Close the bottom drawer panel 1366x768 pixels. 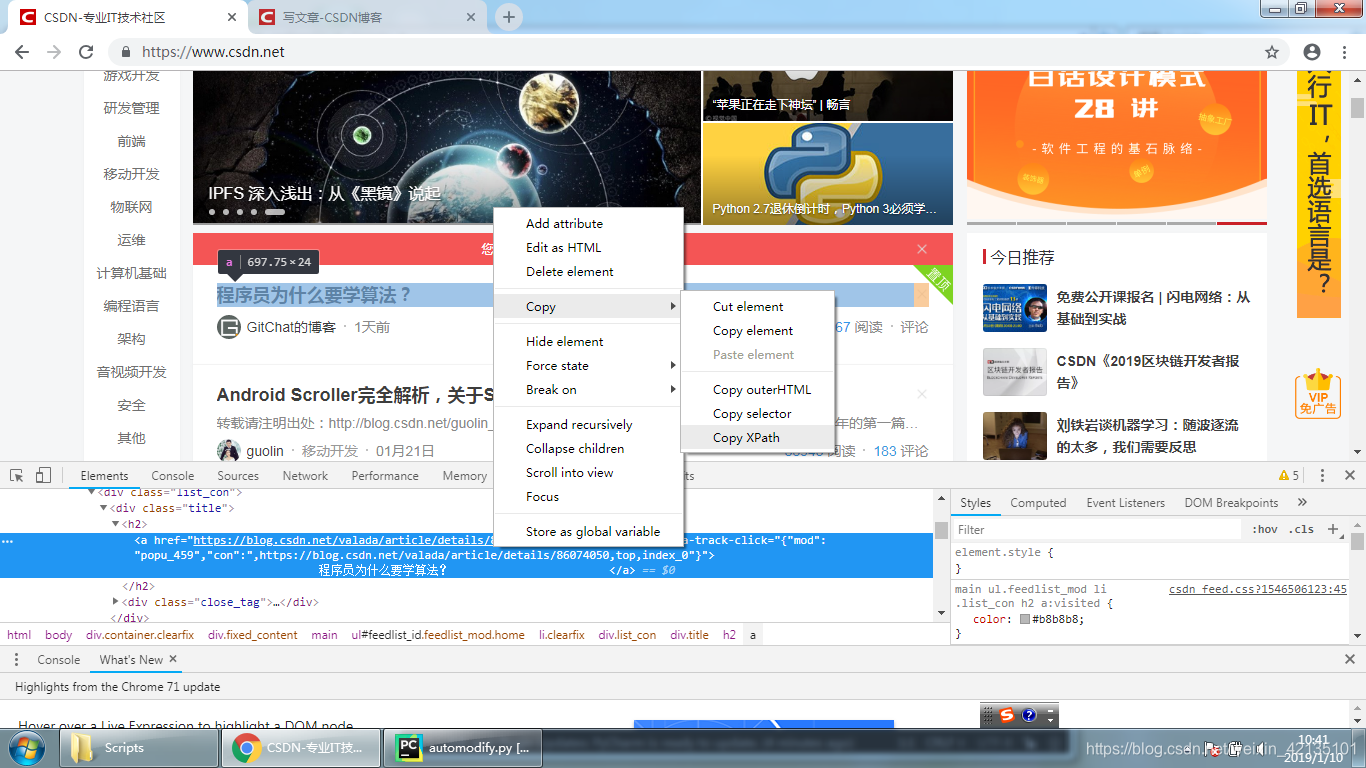coord(1349,659)
